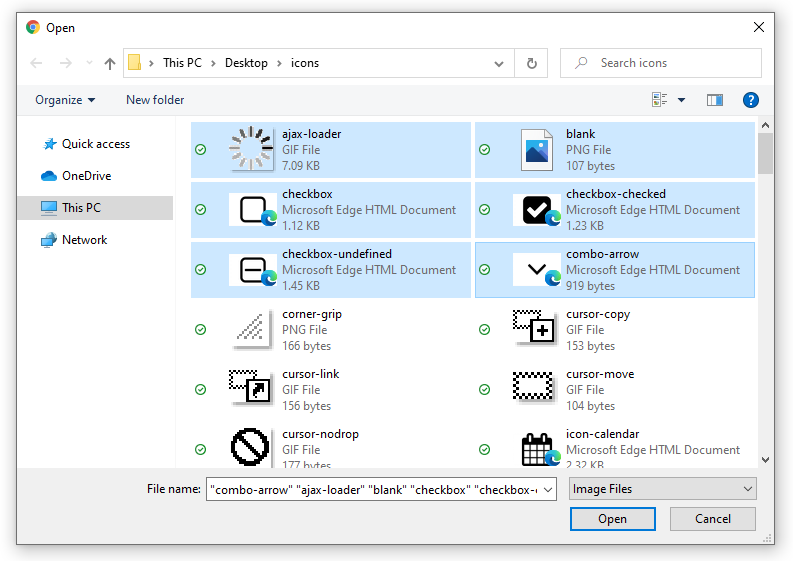Viewport: 793px width, 561px height.
Task: Click the sync status mark beside cursor-copy
Action: click(484, 330)
